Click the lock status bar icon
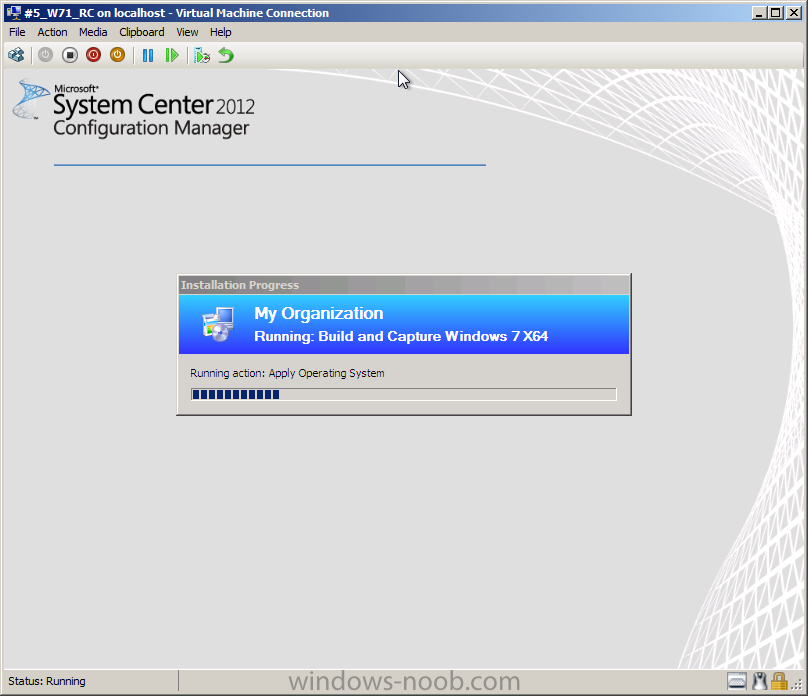808x696 pixels. pos(779,682)
